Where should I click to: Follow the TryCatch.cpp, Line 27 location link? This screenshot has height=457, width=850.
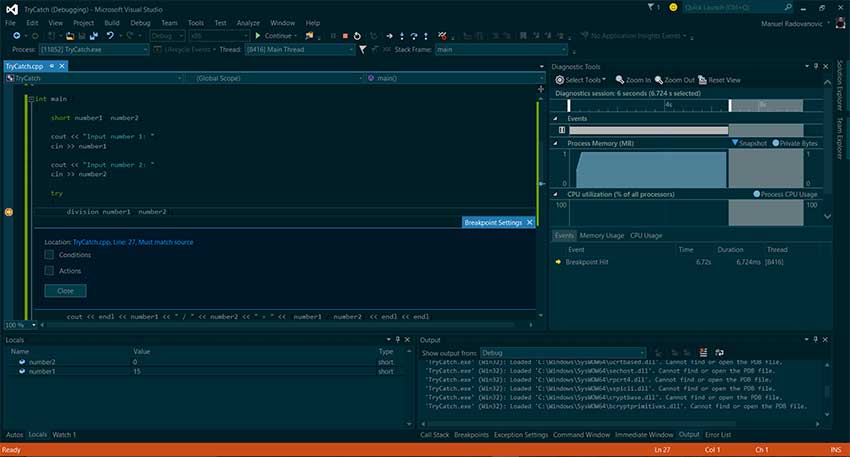(x=133, y=242)
